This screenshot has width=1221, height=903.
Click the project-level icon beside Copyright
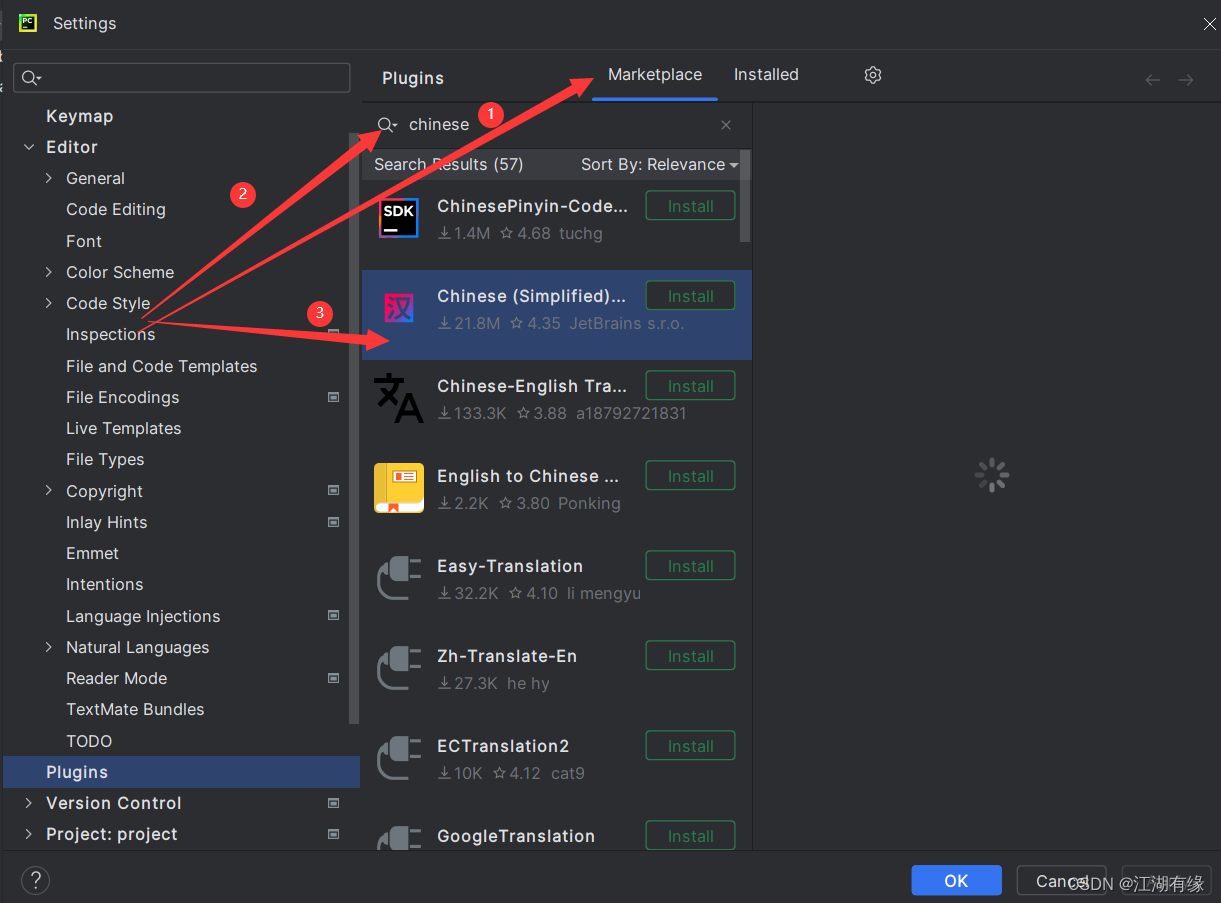click(x=334, y=491)
